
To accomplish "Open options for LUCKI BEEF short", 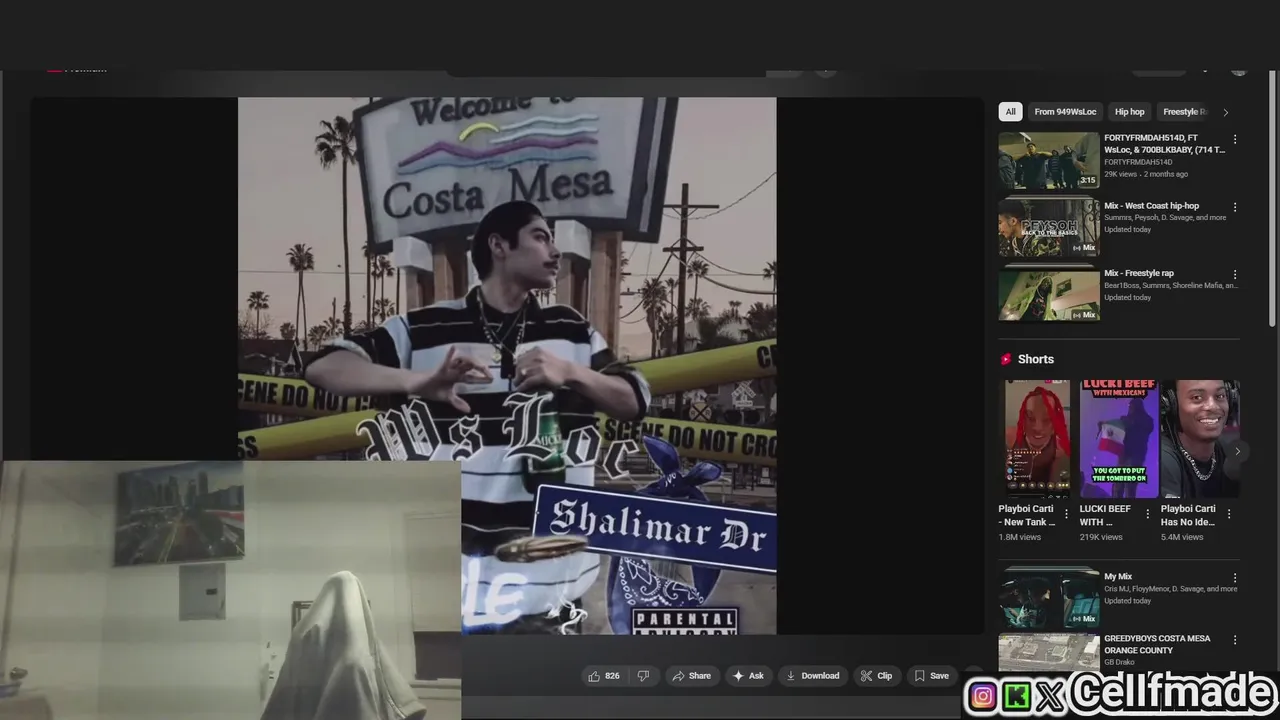I will (x=1147, y=514).
